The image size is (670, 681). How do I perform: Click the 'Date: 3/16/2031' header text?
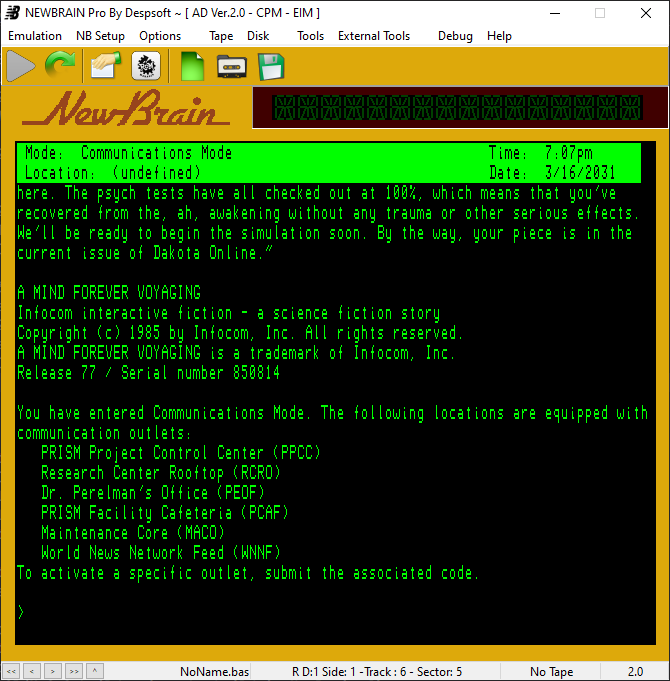(552, 173)
